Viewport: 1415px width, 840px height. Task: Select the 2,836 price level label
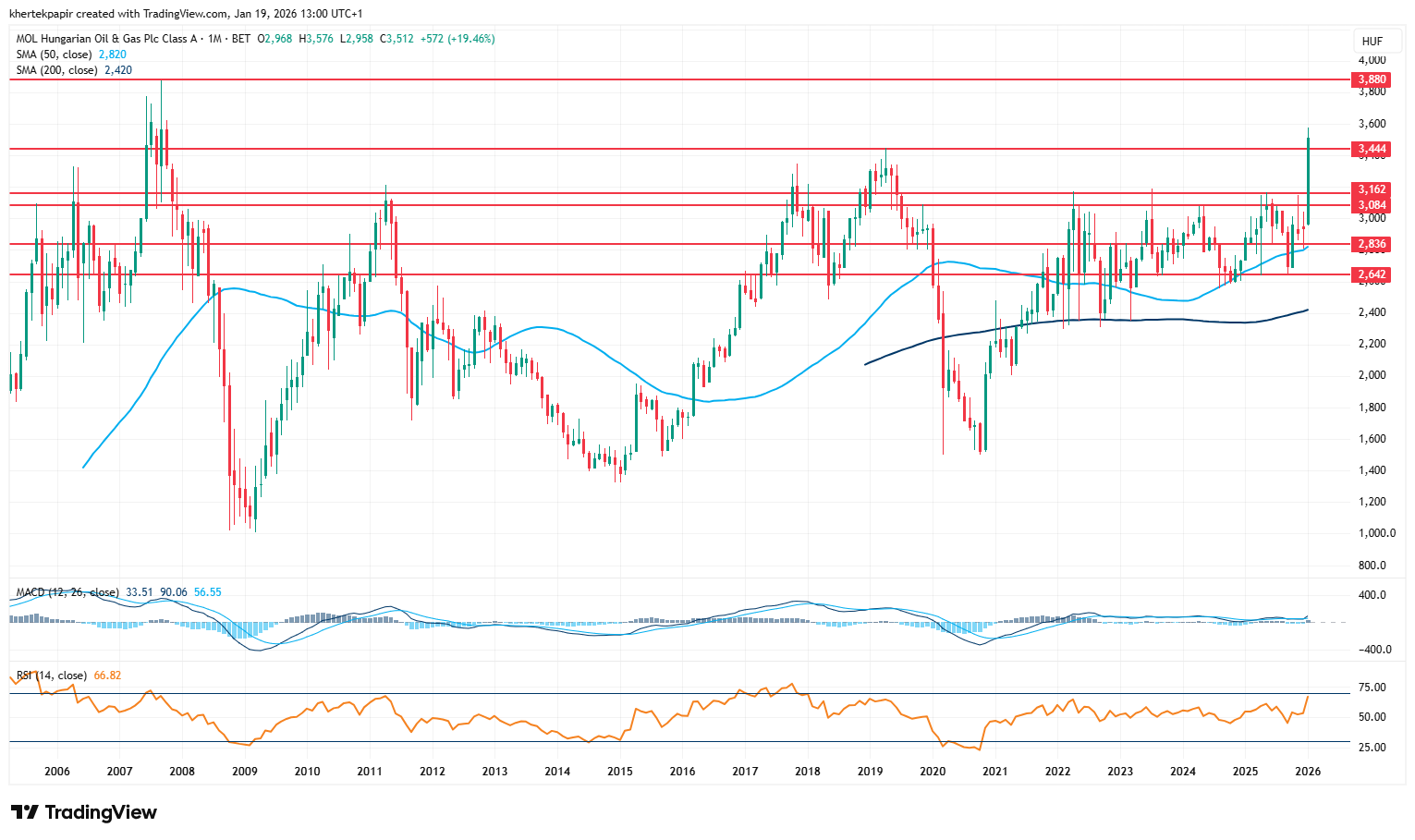point(1372,244)
